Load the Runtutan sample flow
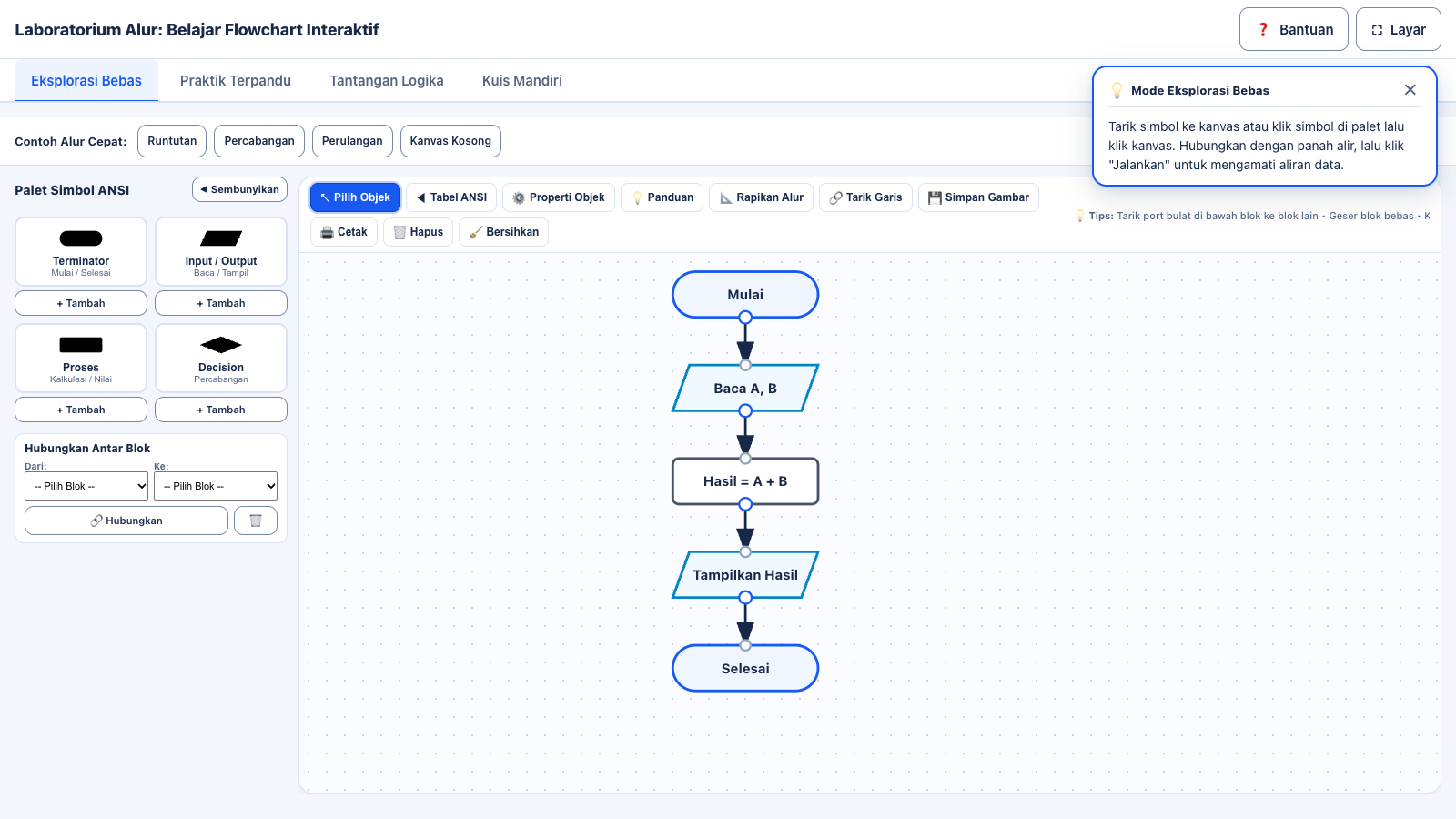This screenshot has height=819, width=1456. [172, 141]
